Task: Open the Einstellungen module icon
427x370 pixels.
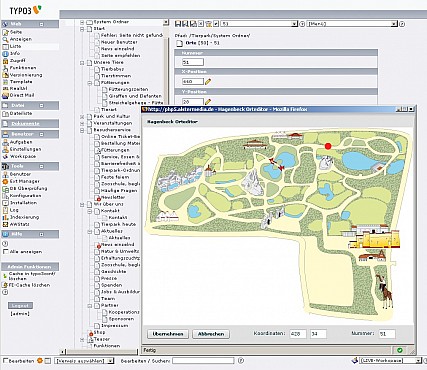Action: pyautogui.click(x=5, y=149)
